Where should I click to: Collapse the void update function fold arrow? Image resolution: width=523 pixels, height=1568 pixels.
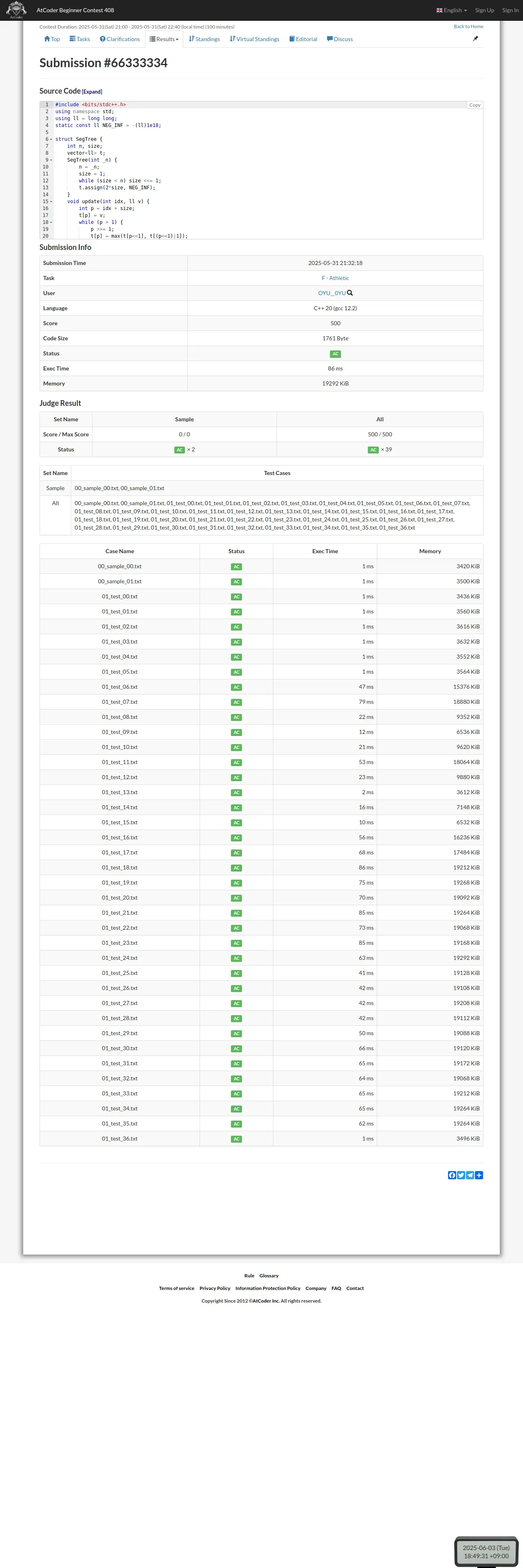point(51,201)
